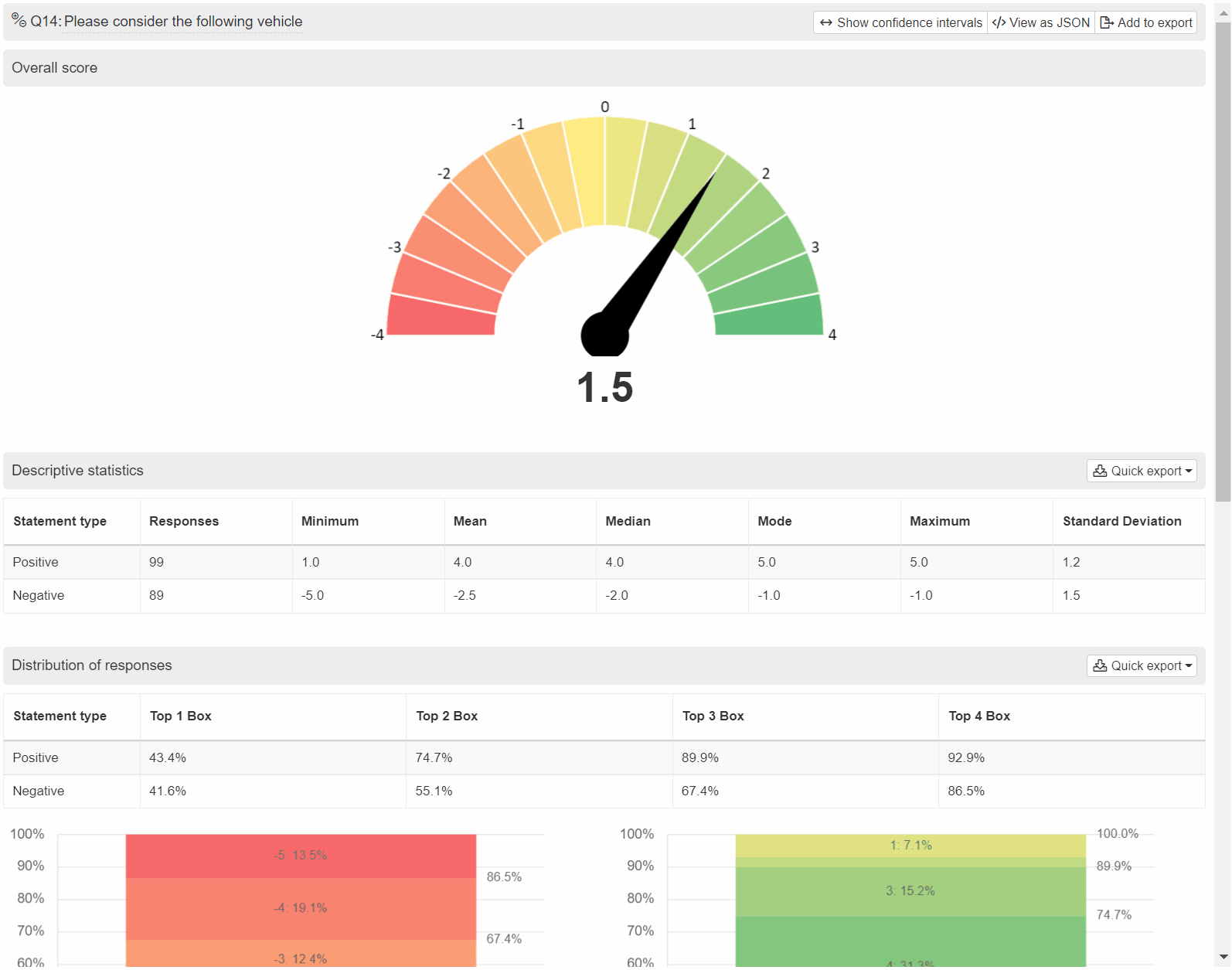
Task: Click the vertical scrollbar thumb
Action: pos(1223,263)
